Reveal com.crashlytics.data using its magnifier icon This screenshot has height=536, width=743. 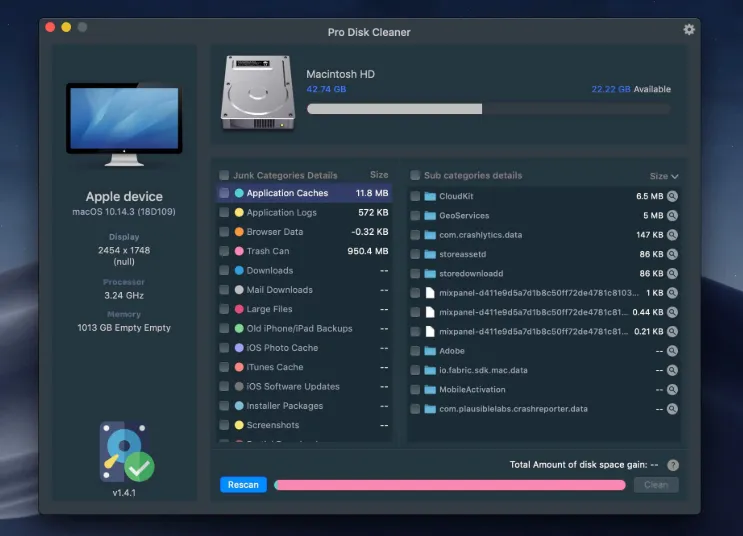coord(672,235)
